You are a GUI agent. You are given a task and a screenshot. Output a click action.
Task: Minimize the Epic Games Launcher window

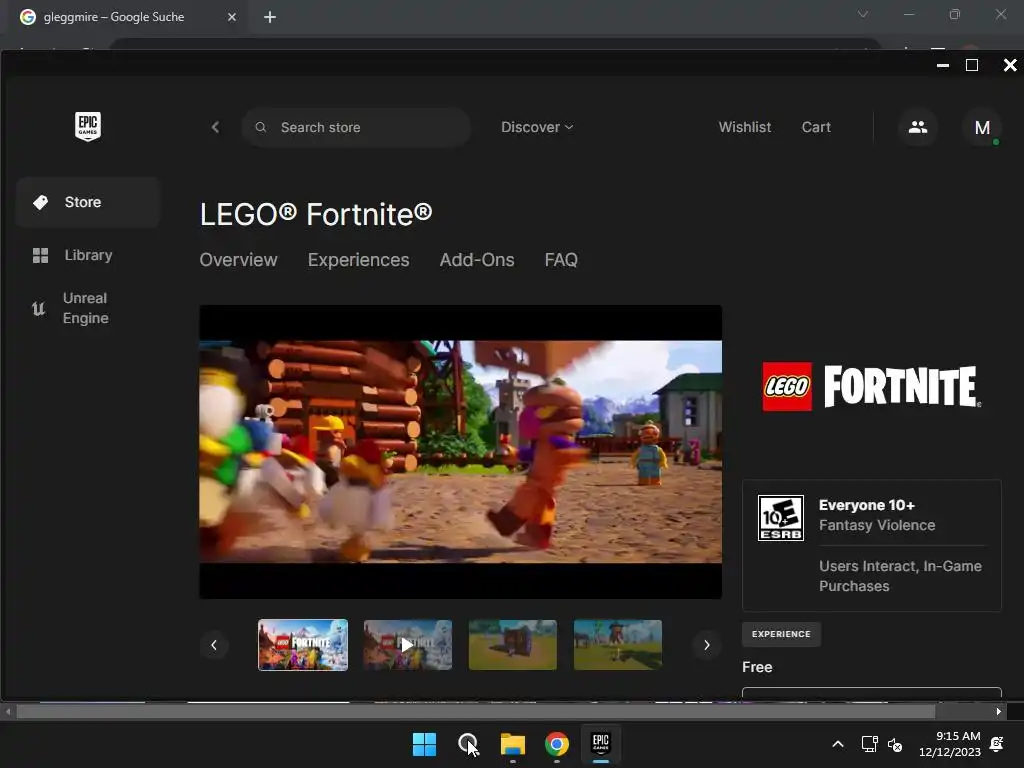pyautogui.click(x=942, y=65)
